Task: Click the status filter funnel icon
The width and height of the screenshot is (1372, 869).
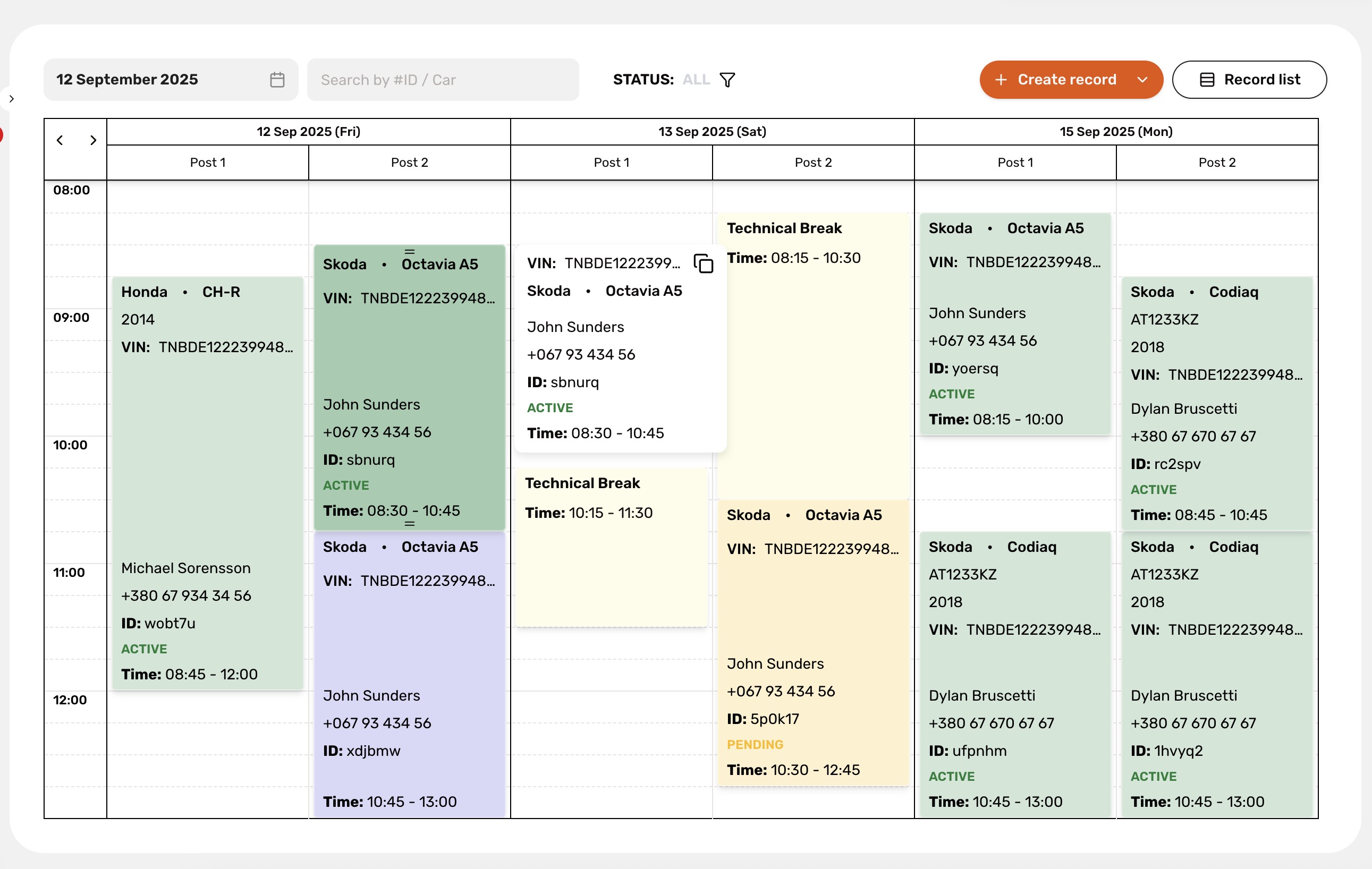Action: [x=727, y=80]
